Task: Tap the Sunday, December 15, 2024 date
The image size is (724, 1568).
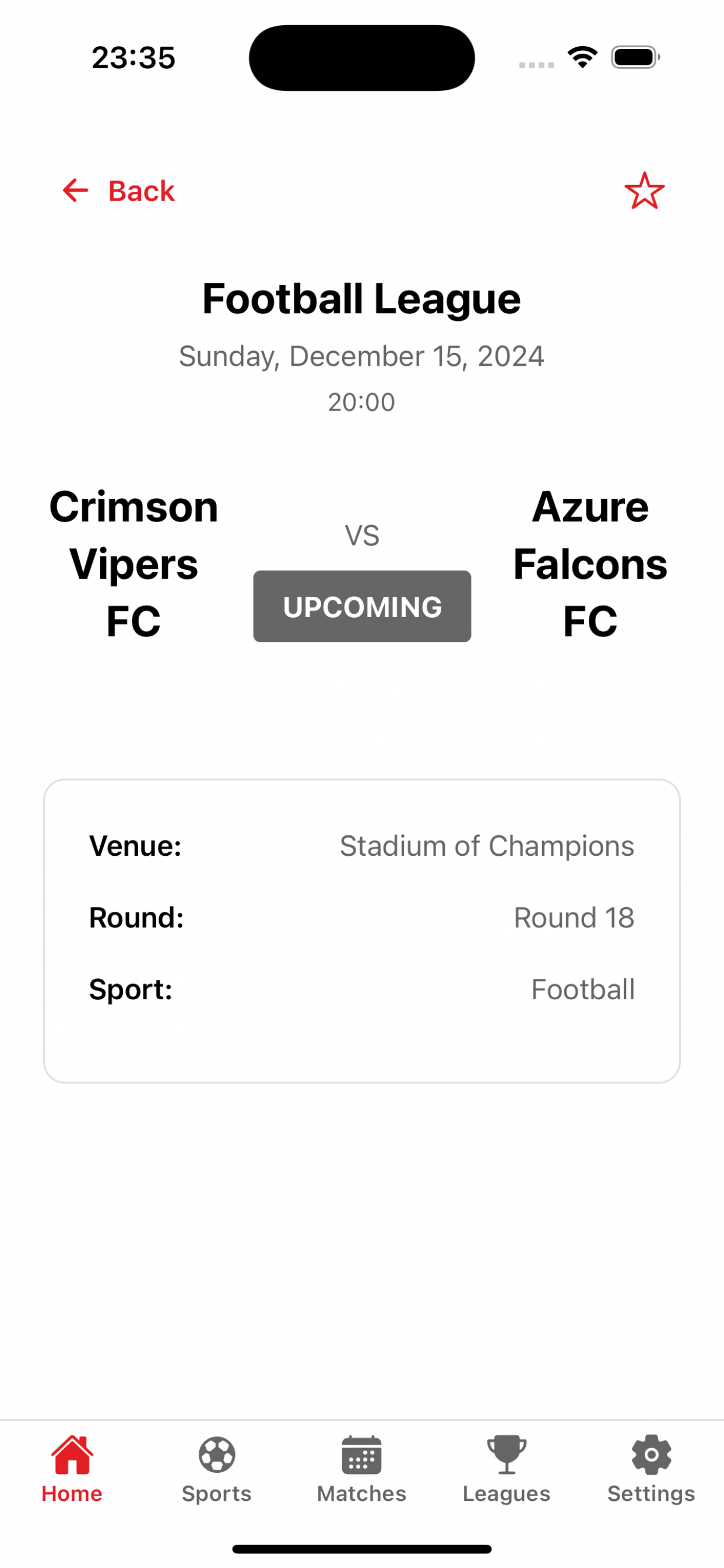Action: 362,356
